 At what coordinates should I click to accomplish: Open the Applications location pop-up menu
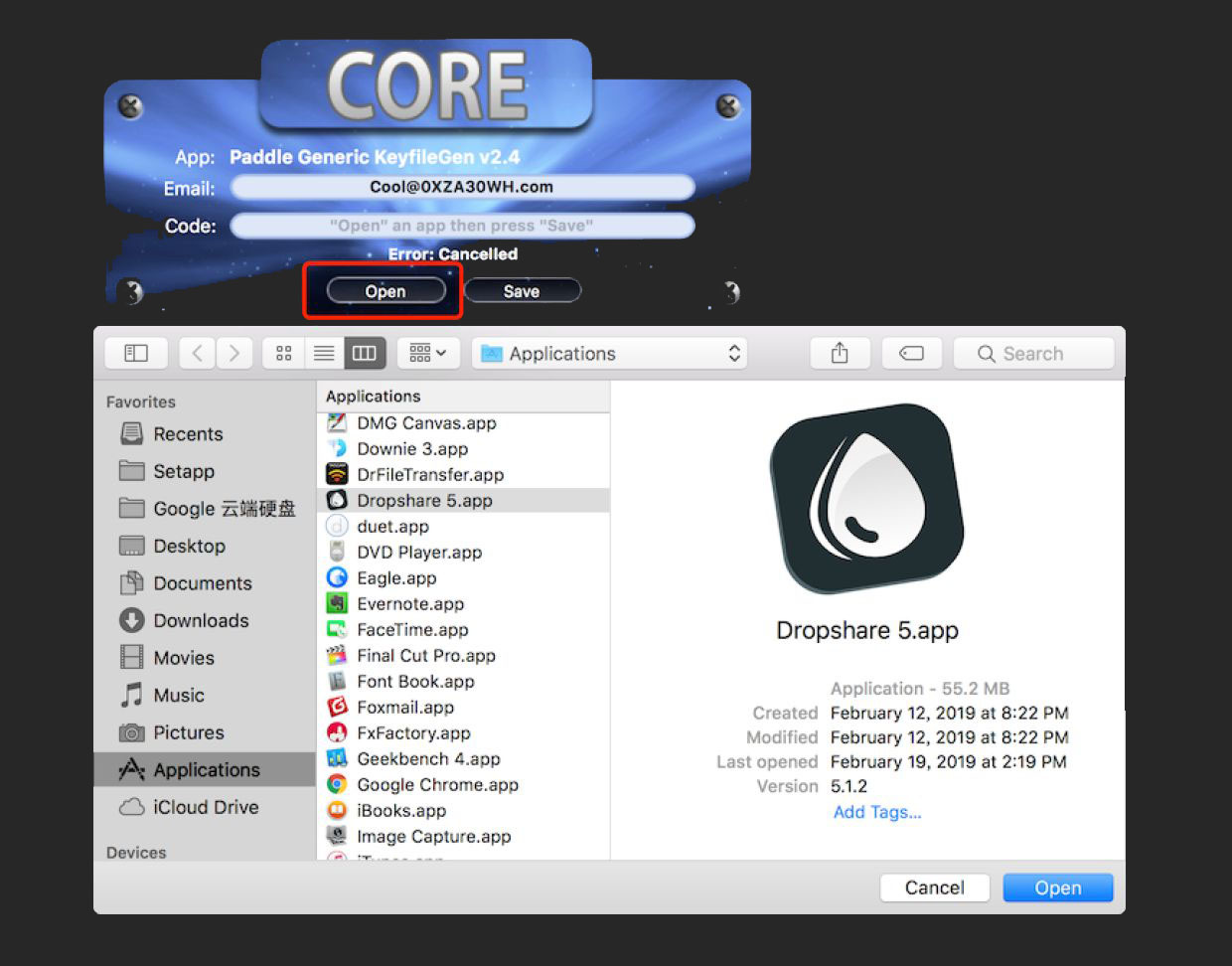[x=610, y=353]
